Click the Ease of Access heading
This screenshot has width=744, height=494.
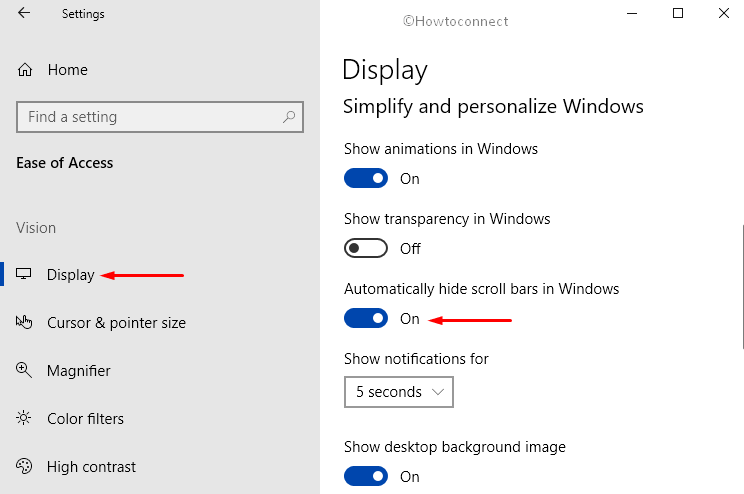[65, 163]
